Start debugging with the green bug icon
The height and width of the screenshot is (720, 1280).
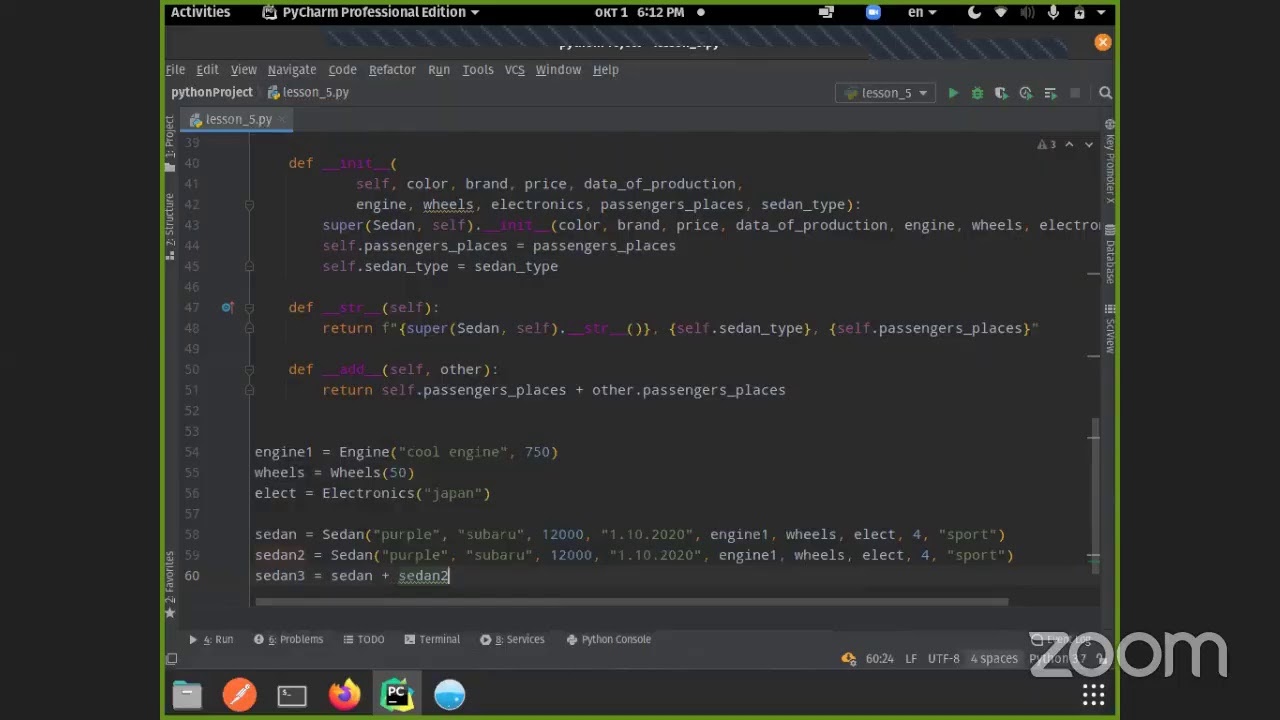977,93
